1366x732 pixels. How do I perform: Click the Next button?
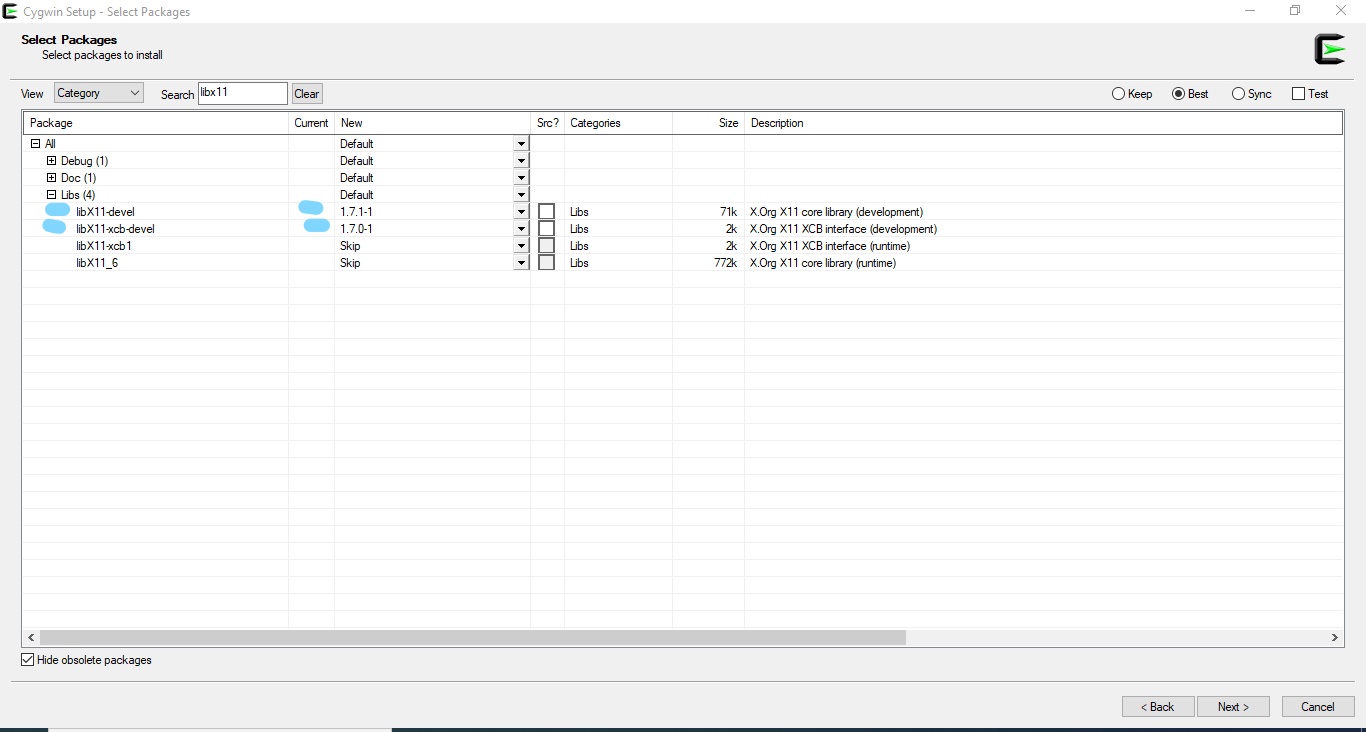[1233, 706]
